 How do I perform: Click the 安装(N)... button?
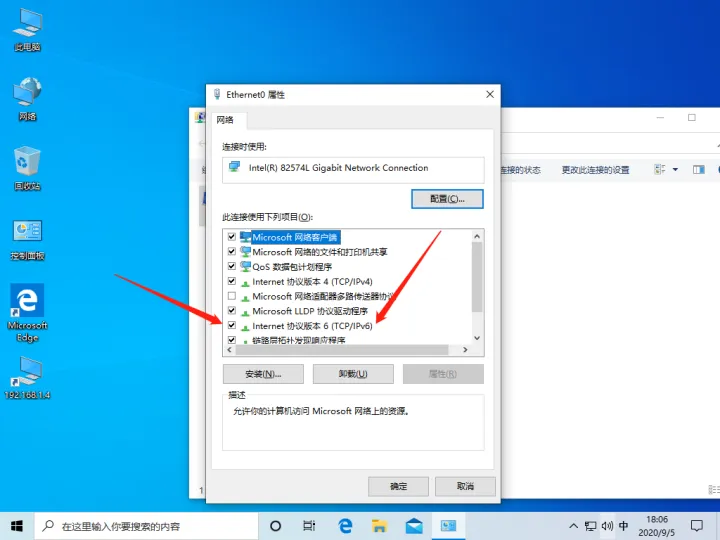point(263,374)
